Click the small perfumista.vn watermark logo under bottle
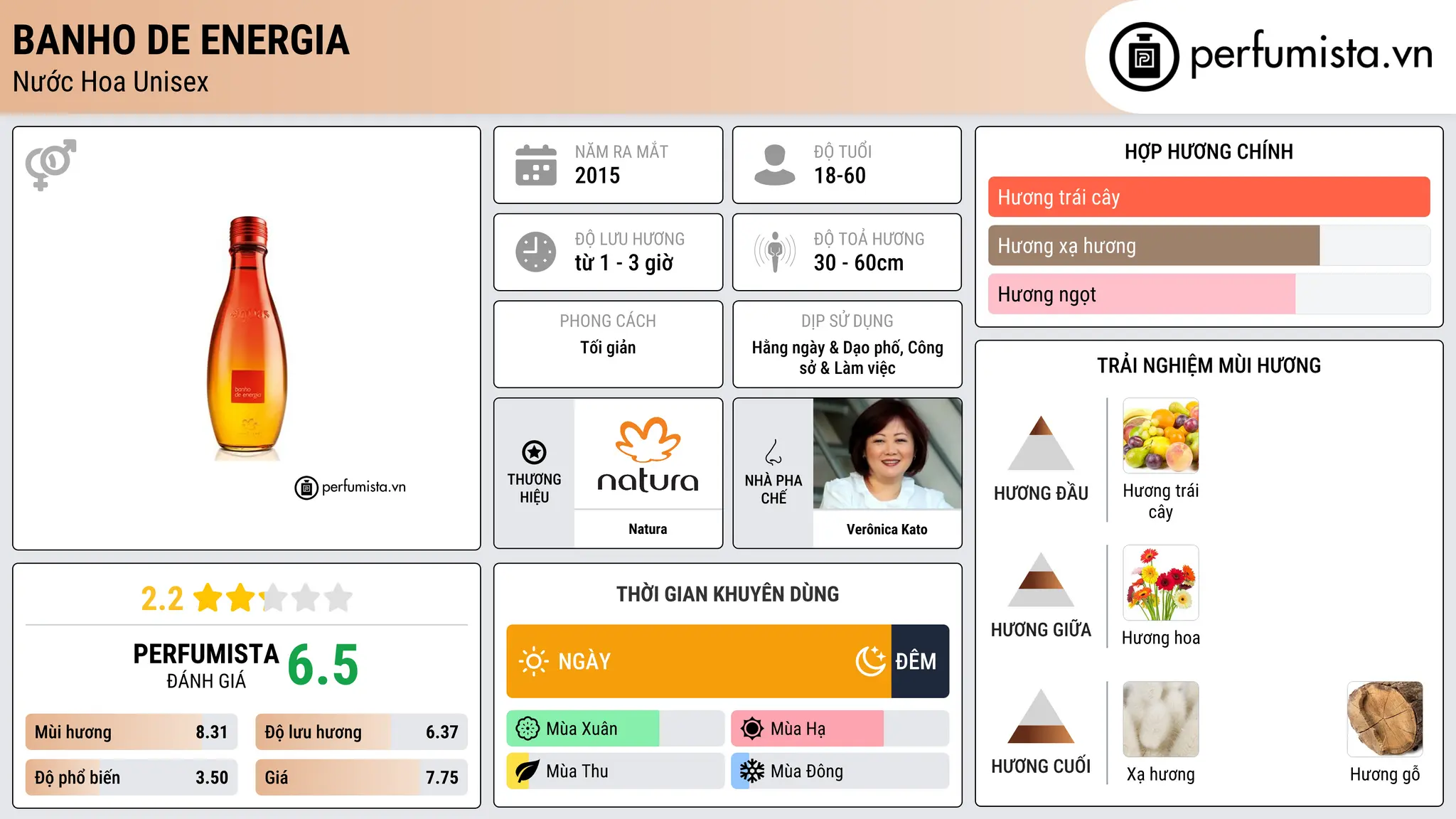The image size is (1456, 819). 350,488
